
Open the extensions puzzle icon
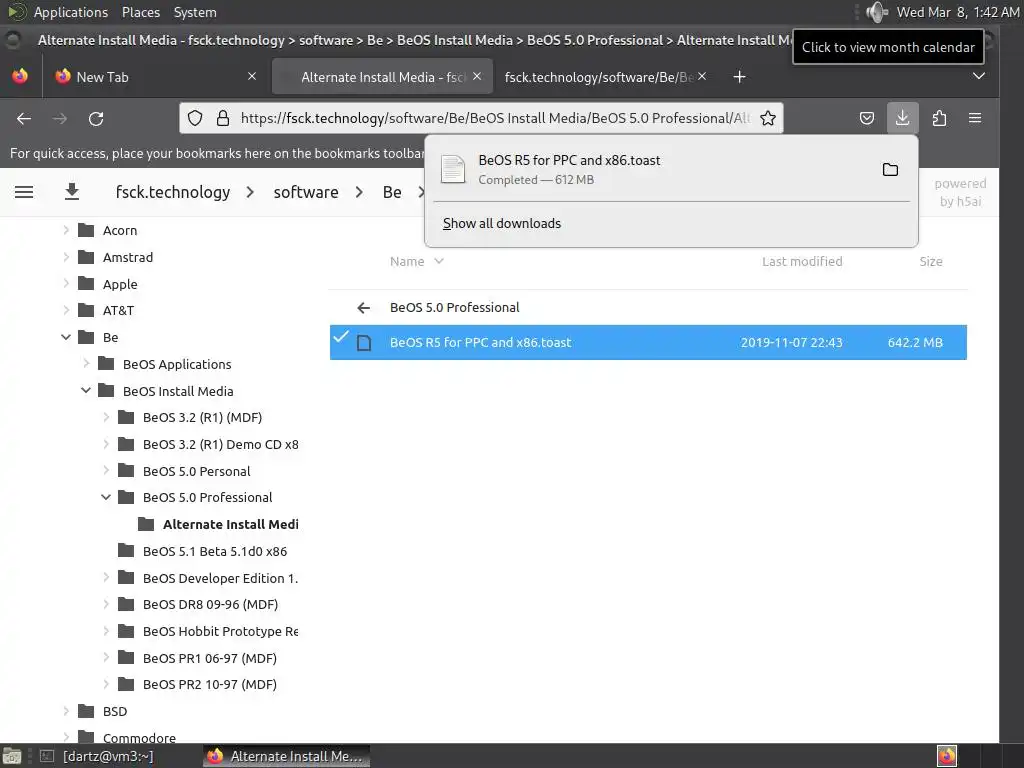coord(939,118)
